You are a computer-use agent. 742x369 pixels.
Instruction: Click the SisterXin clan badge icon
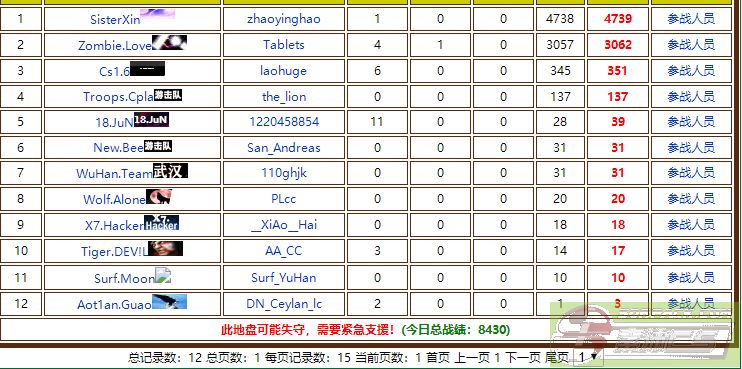pyautogui.click(x=157, y=14)
